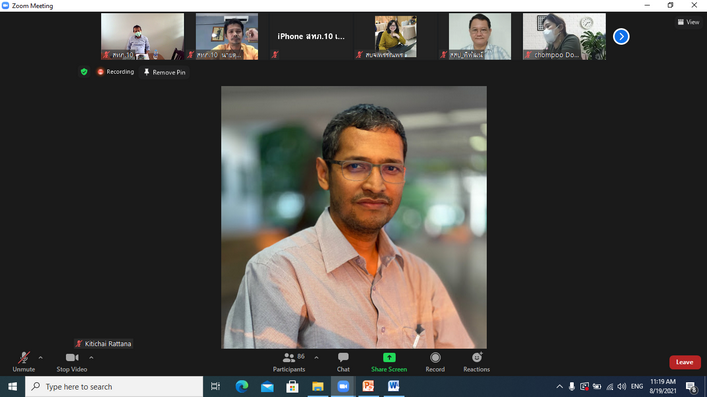Show next page of participant thumbnails
This screenshot has height=397, width=707.
click(621, 37)
